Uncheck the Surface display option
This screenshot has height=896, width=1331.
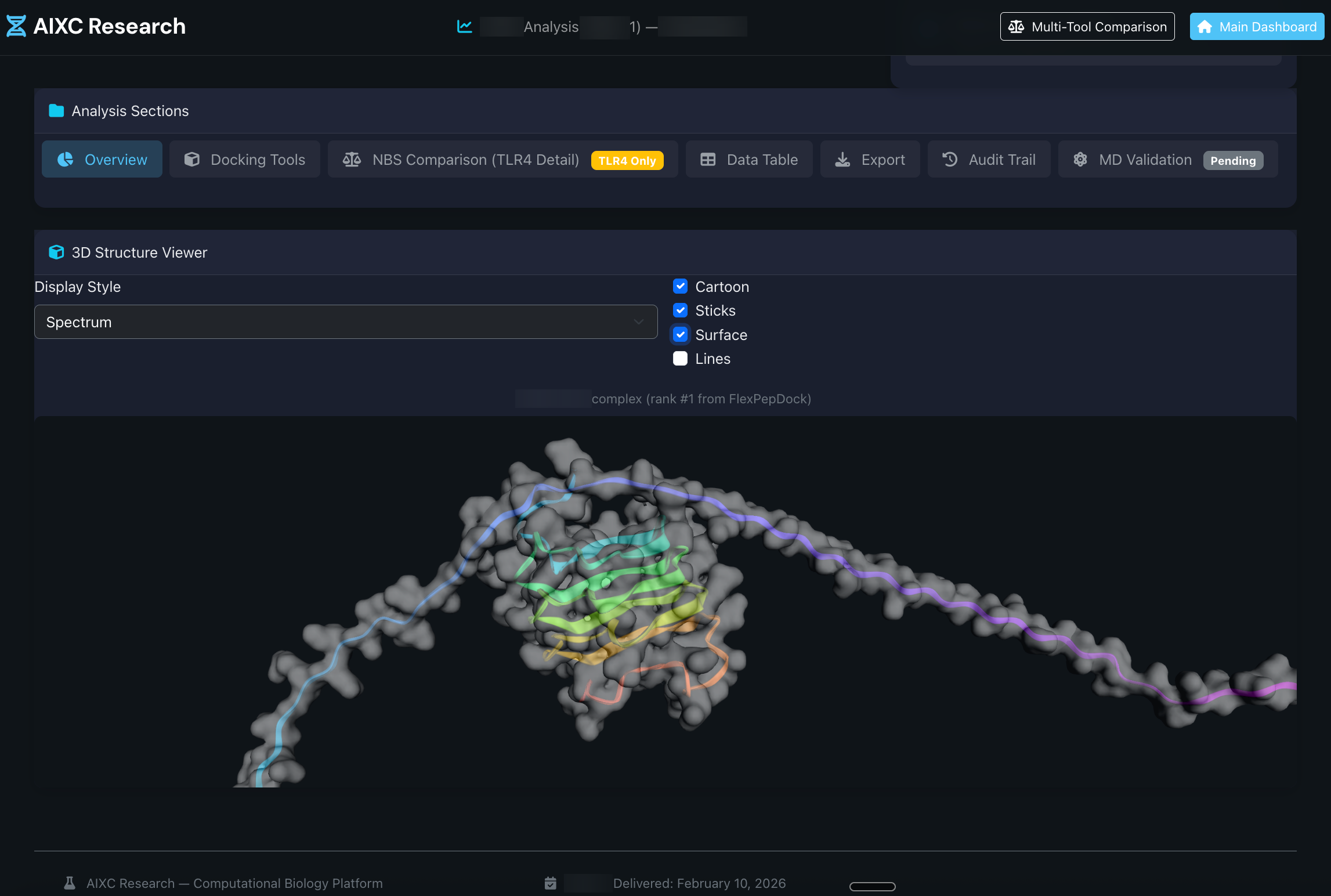pos(680,334)
